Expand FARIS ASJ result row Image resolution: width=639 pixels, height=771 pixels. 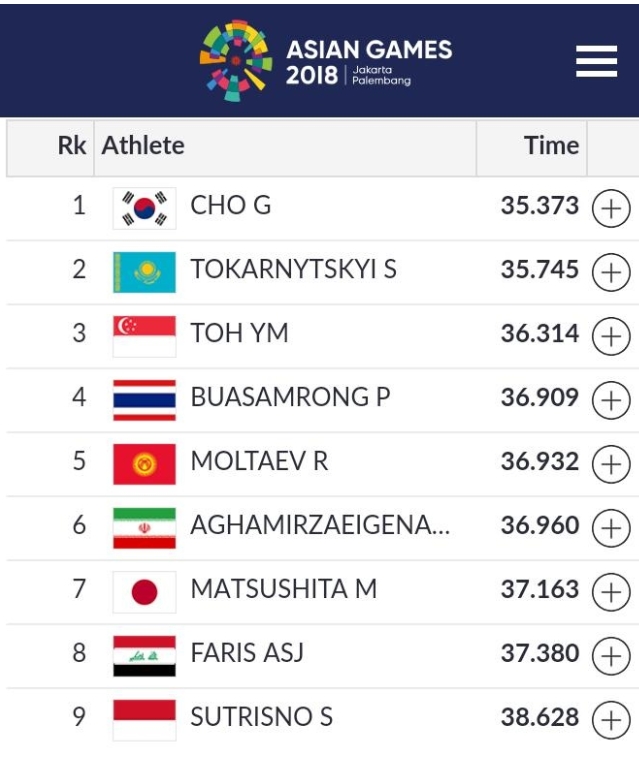611,656
